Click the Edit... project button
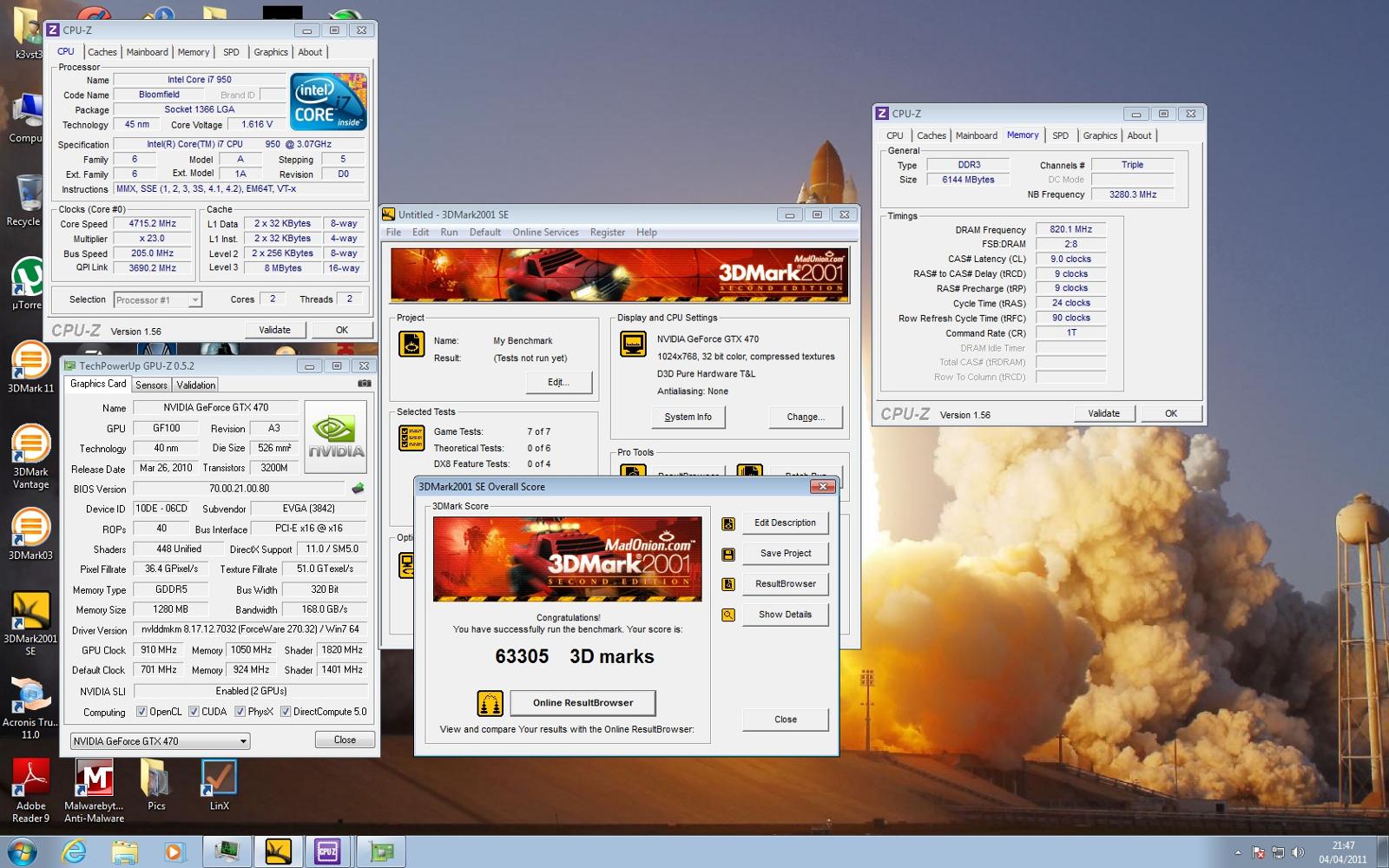The width and height of the screenshot is (1389, 868). (x=559, y=383)
